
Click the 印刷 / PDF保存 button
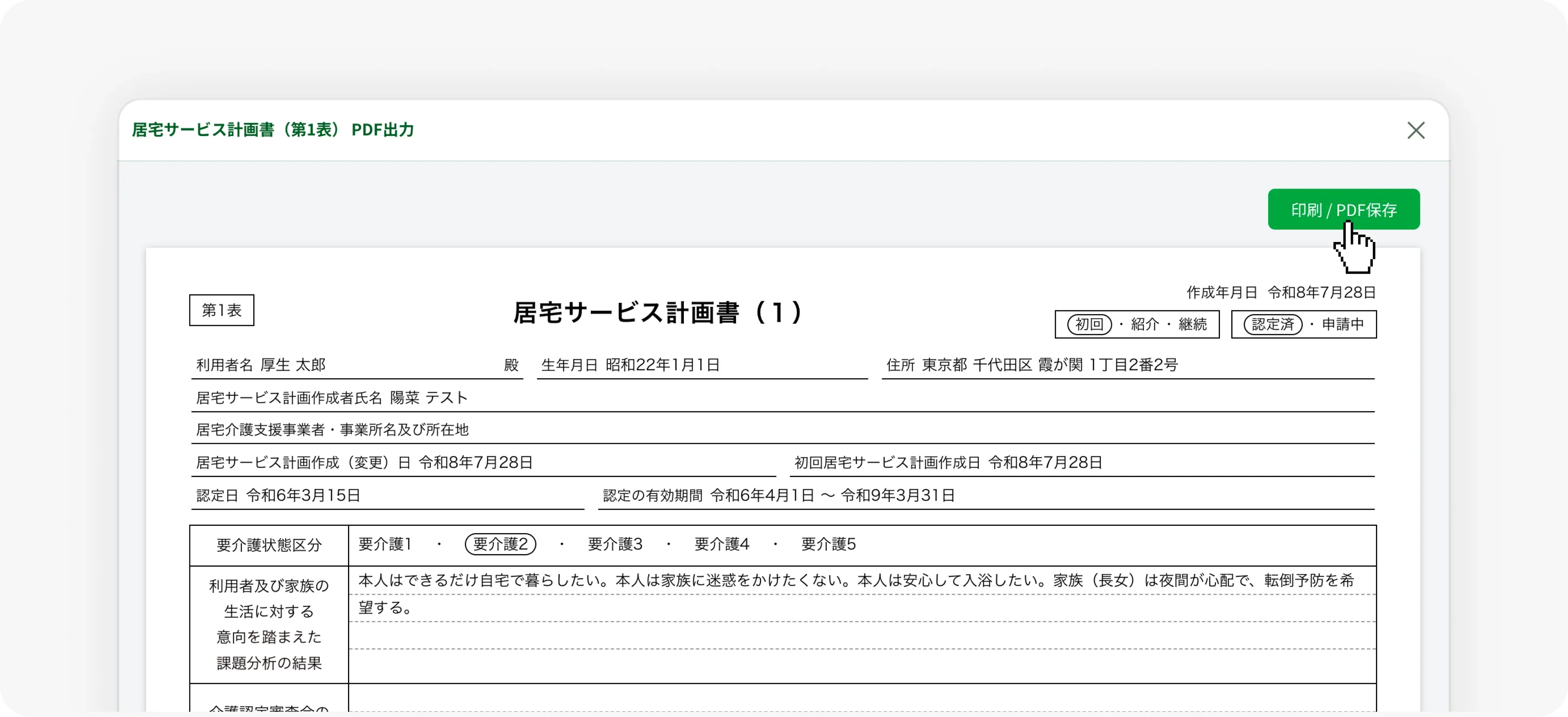pyautogui.click(x=1343, y=209)
